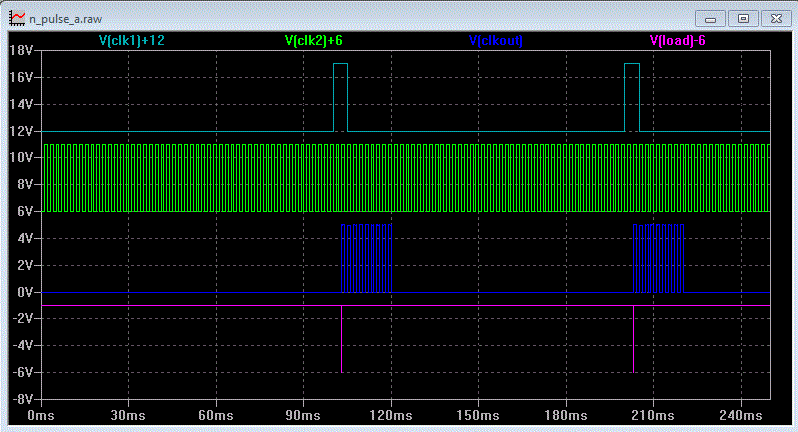The height and width of the screenshot is (432, 798).
Task: Click the 60ms time axis label
Action: click(216, 415)
